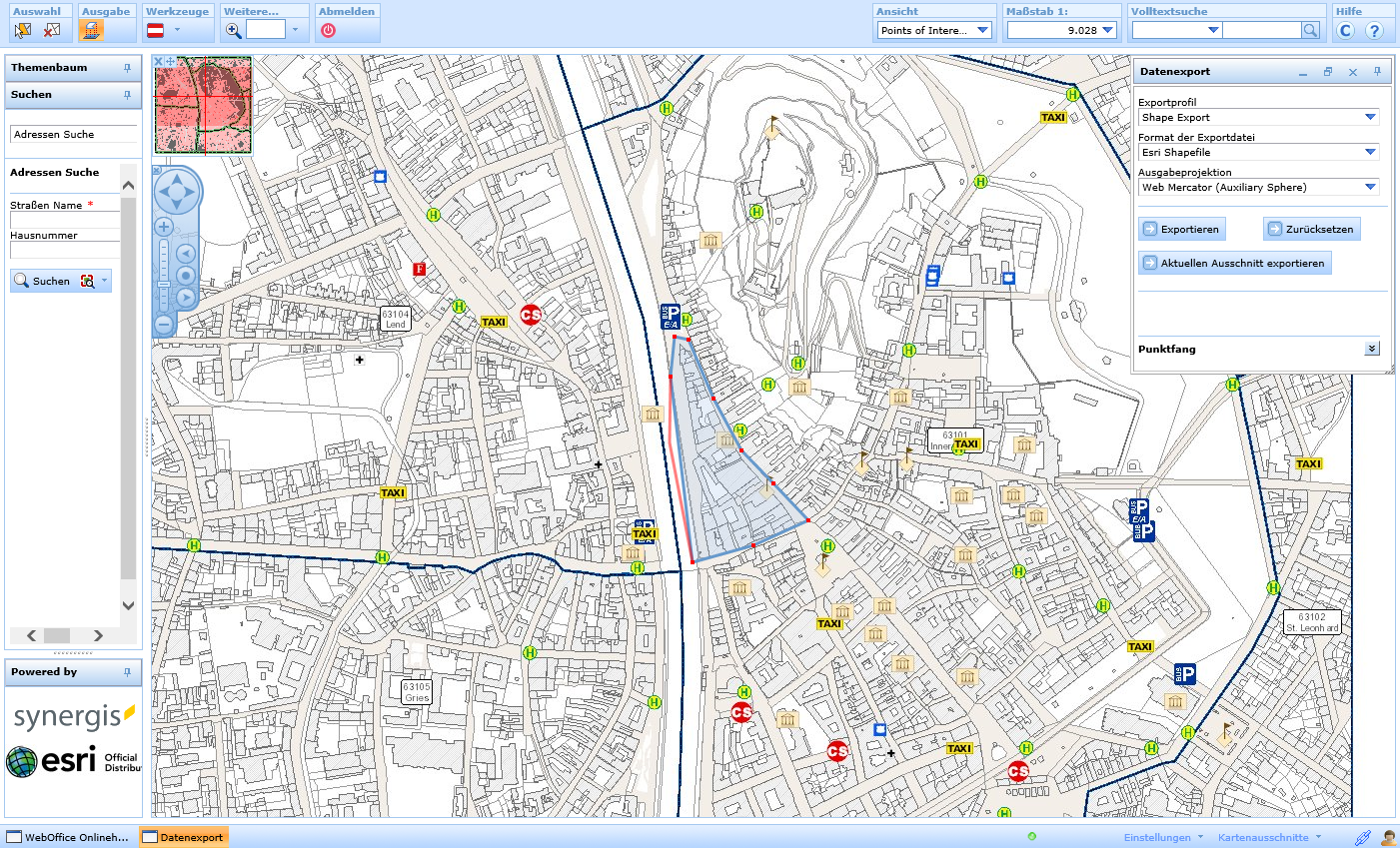The image size is (1400, 848).
Task: Click the red power icon under Abmelden
Action: click(x=328, y=30)
